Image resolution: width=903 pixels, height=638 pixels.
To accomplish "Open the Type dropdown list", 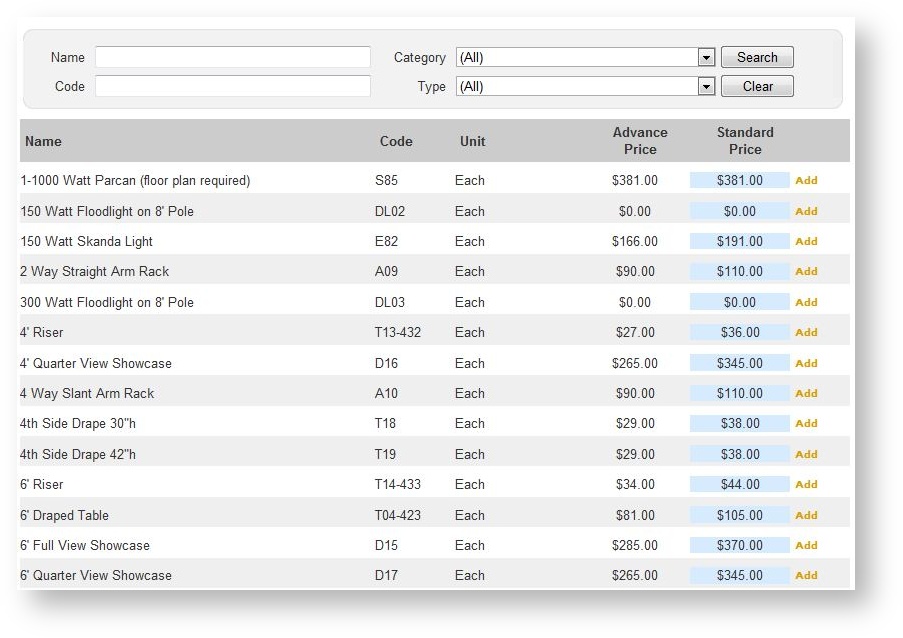I will click(x=706, y=87).
